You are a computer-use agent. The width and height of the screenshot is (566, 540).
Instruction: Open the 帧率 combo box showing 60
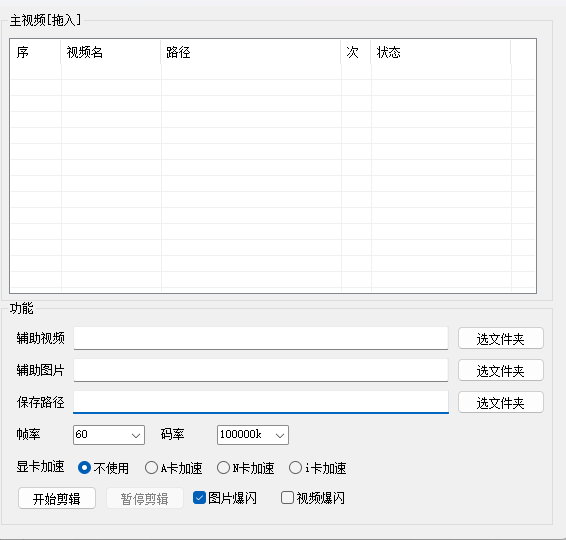[x=109, y=435]
